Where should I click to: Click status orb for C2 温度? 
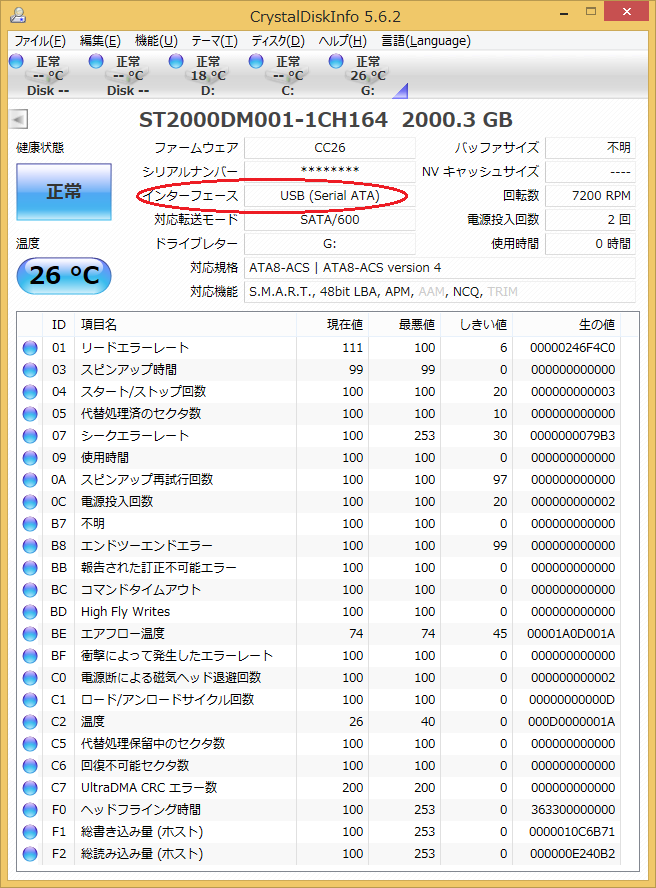click(x=30, y=722)
